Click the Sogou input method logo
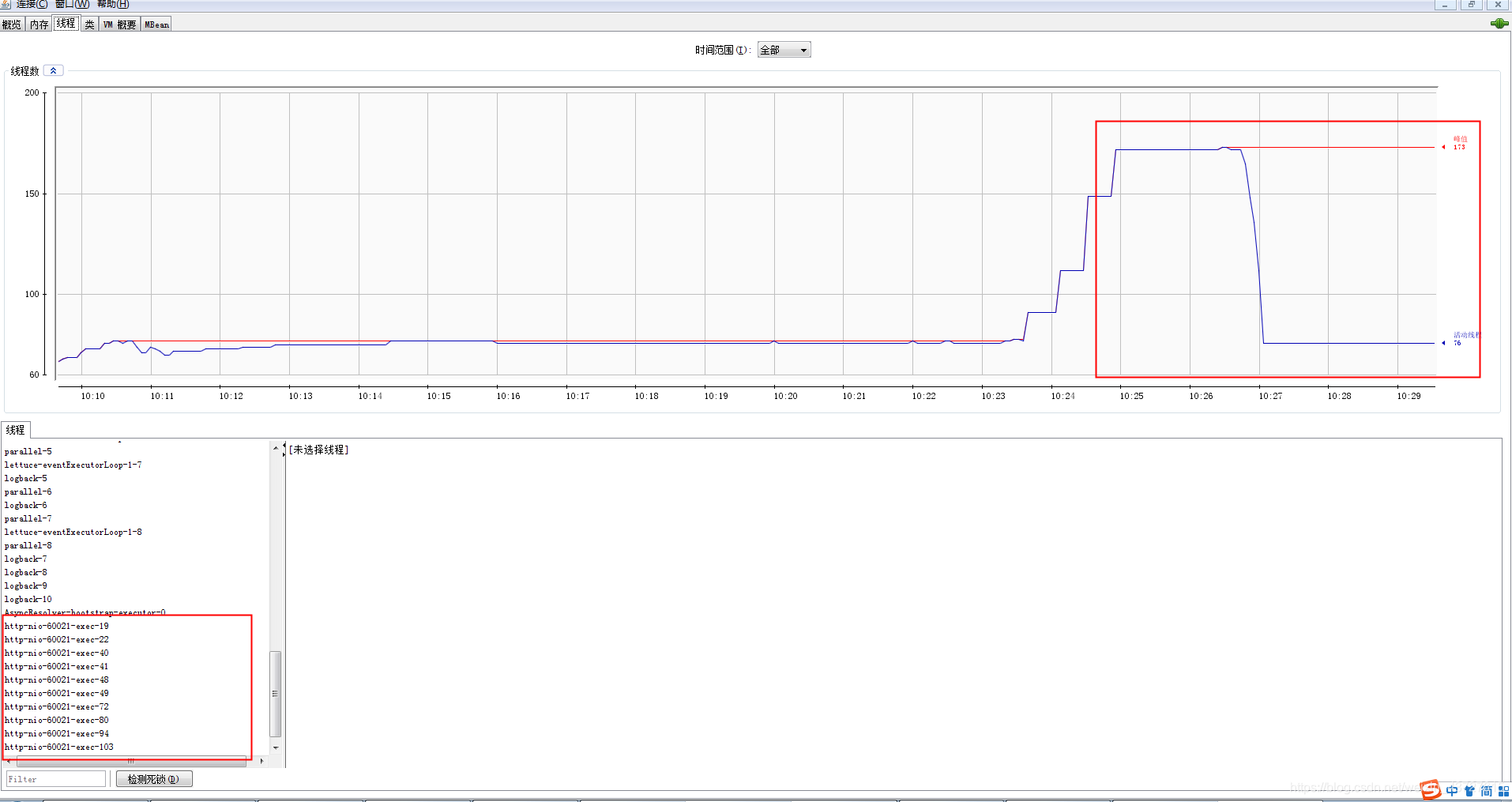This screenshot has height=802, width=1512. 1431,789
